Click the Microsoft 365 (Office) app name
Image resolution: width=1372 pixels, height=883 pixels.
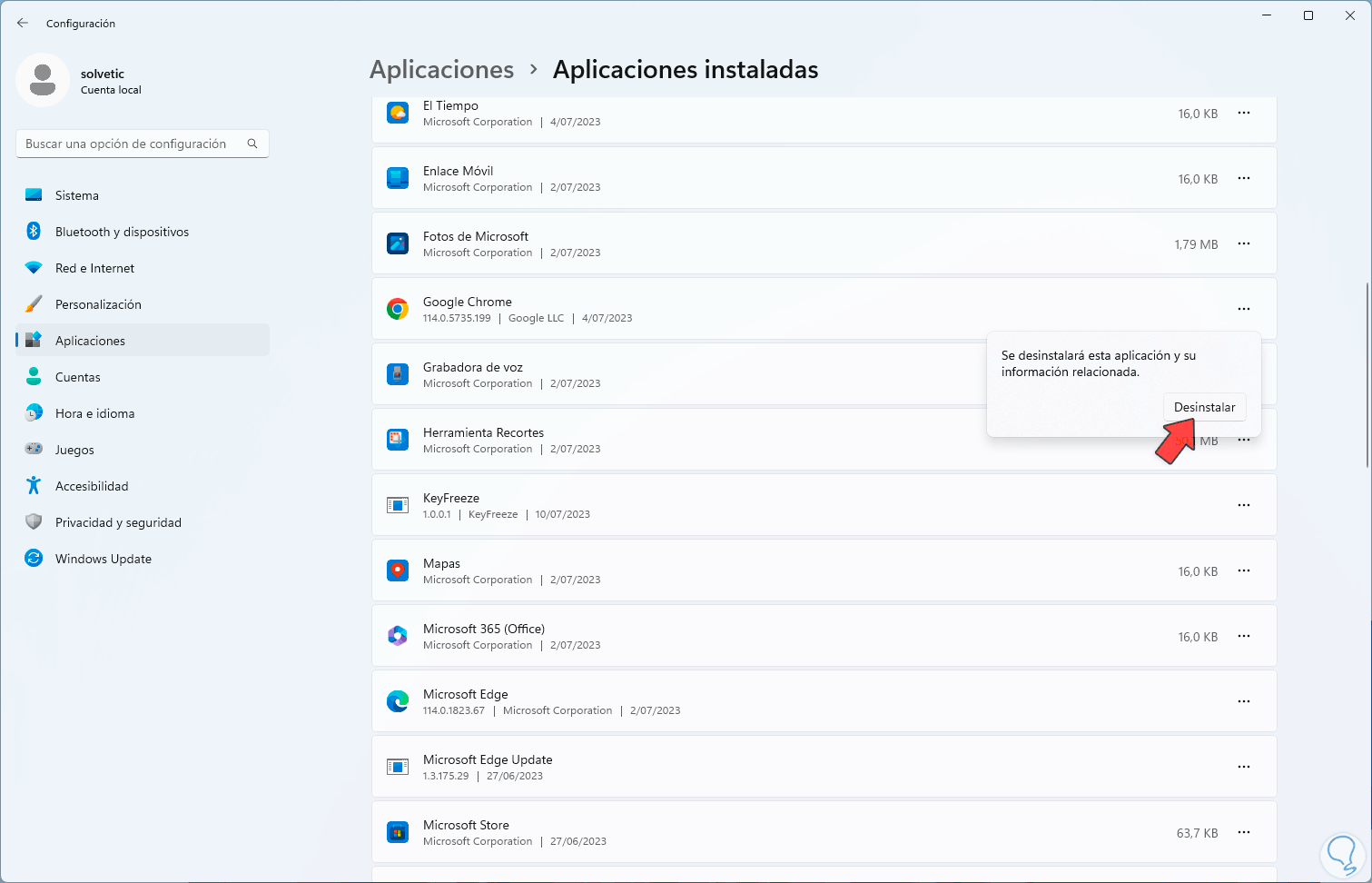tap(484, 629)
